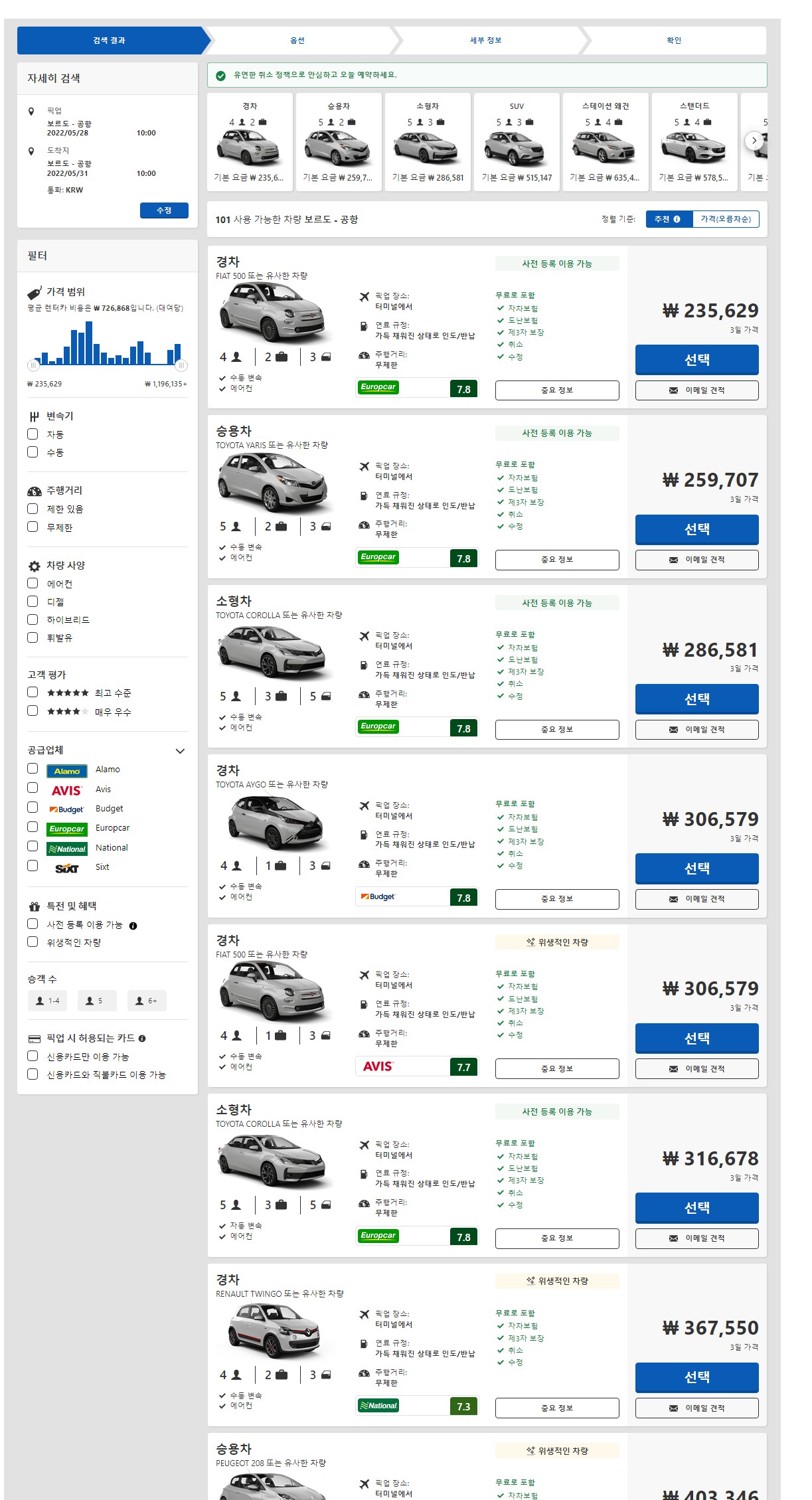Enable 자동 transmission checkbox

click(x=33, y=434)
